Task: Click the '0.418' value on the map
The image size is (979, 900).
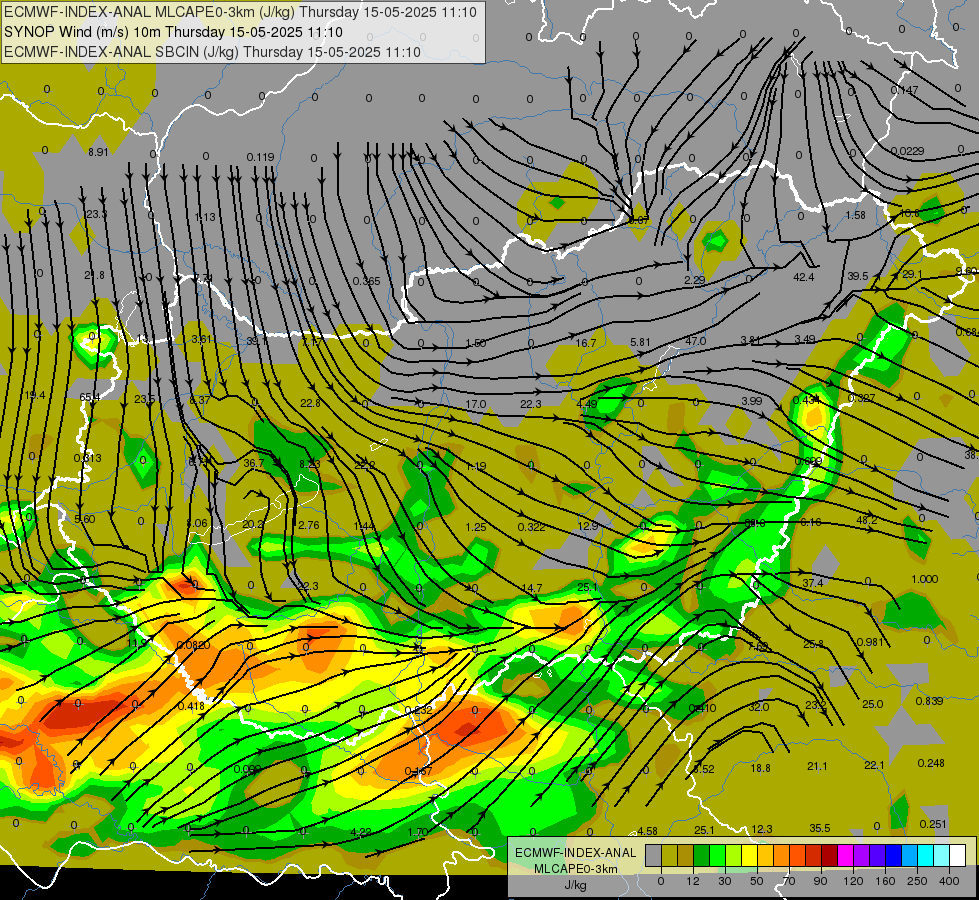Action: 191,706
